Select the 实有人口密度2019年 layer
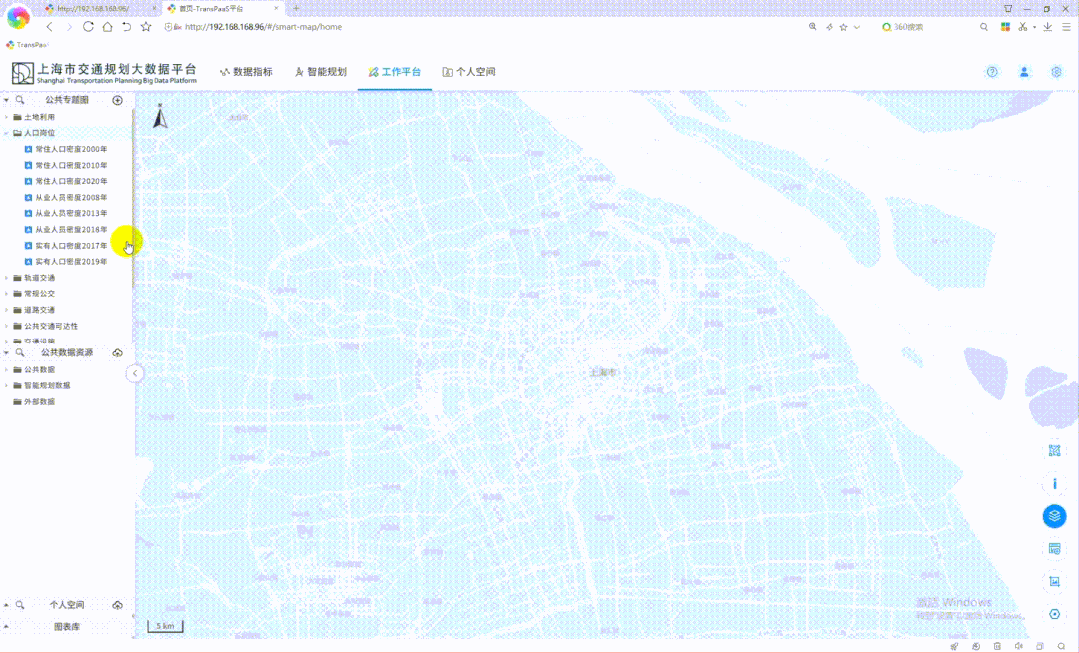This screenshot has height=653, width=1079. click(71, 262)
